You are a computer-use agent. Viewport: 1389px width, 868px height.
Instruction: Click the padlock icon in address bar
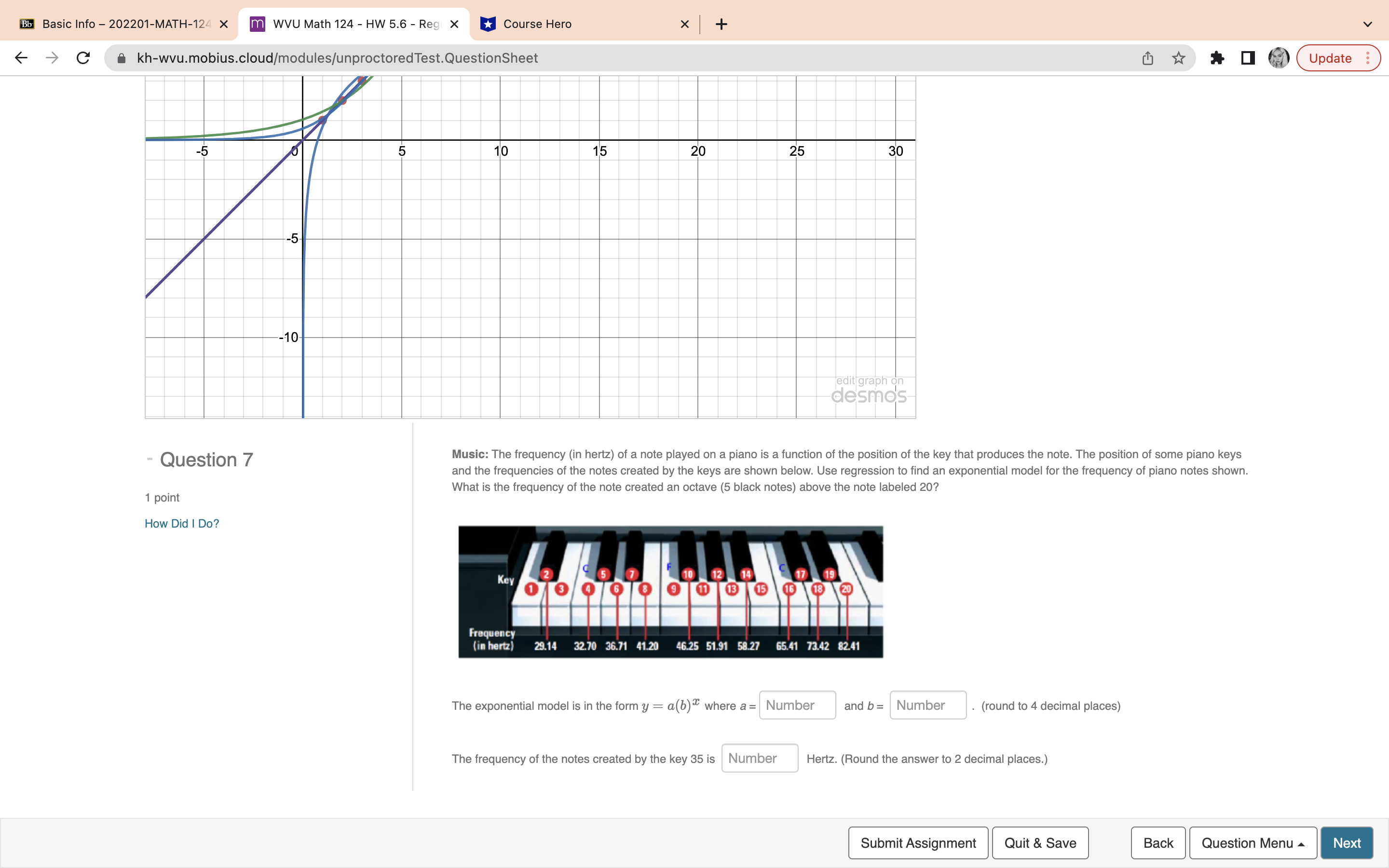click(x=121, y=57)
